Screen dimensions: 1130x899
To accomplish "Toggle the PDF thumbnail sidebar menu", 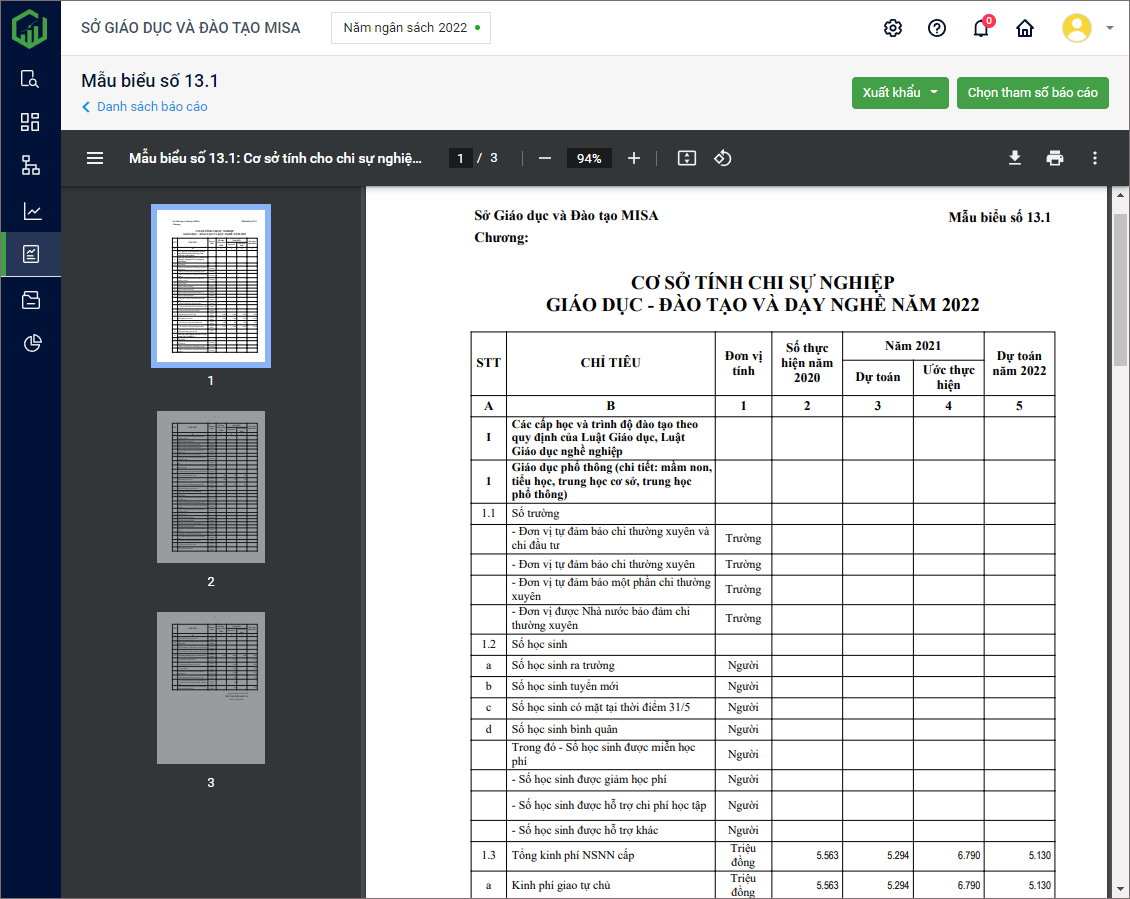I will 95,158.
